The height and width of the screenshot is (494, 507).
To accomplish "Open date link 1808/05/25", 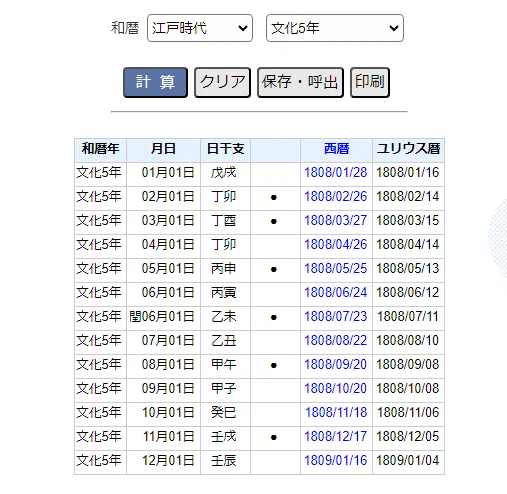I will (336, 268).
